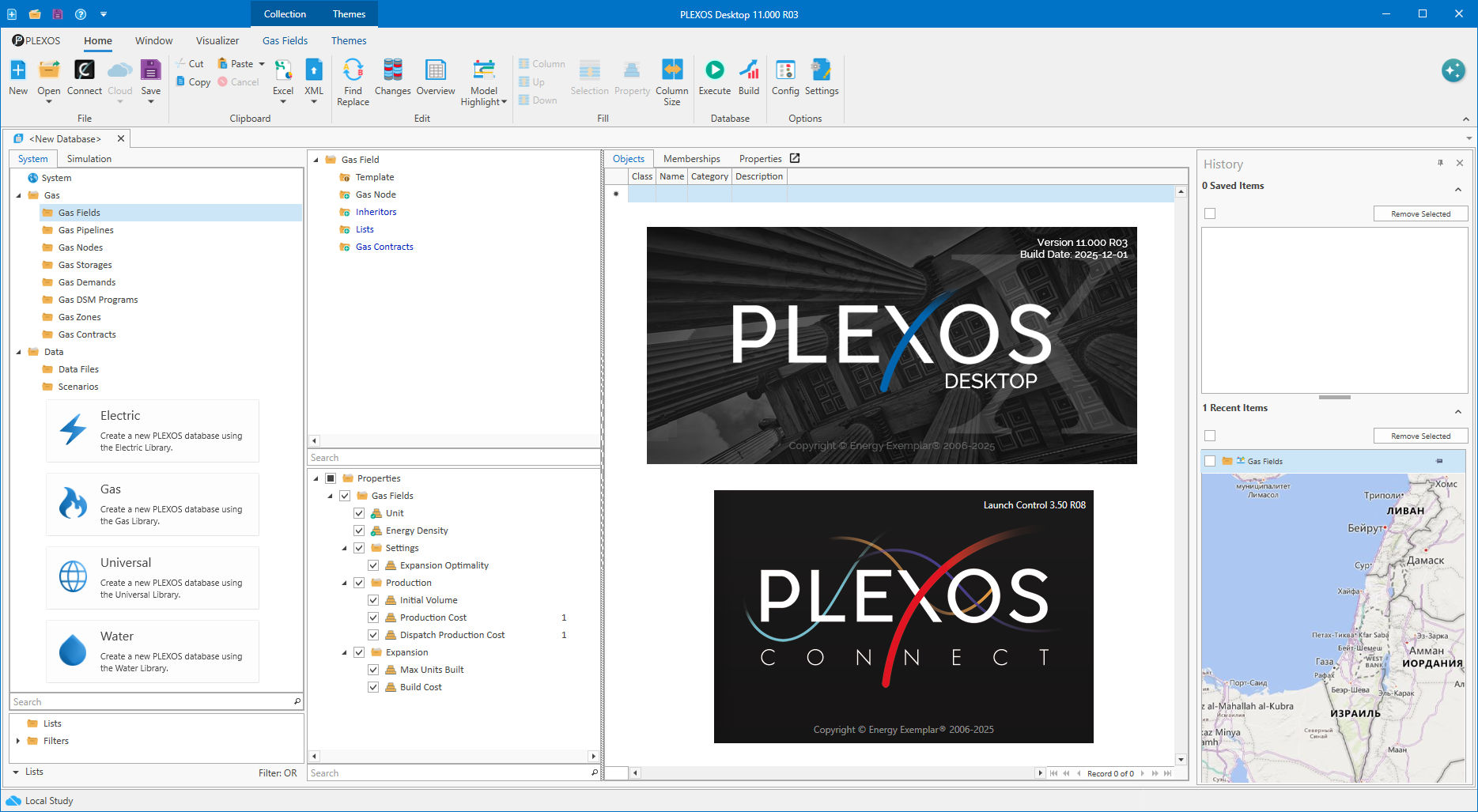Check the Gas Fields recent item checkbox
Screen dimensions: 1478x812
pyautogui.click(x=1209, y=461)
